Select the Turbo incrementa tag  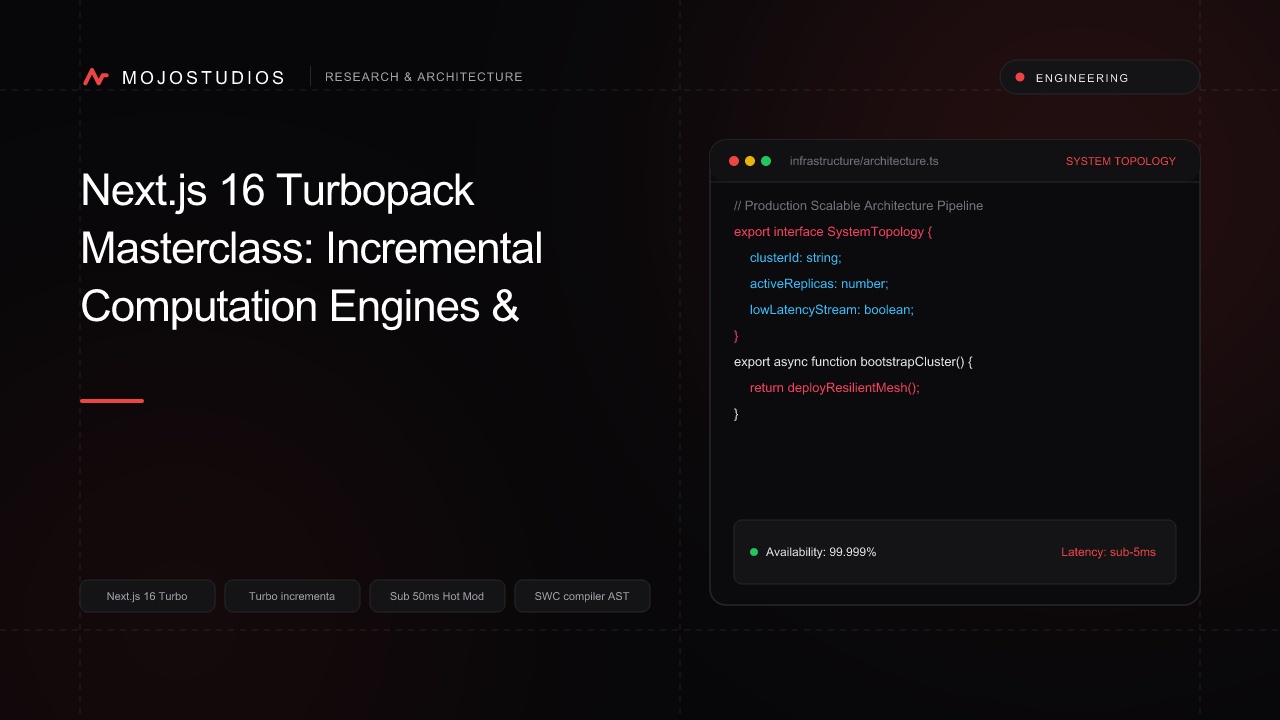pos(292,596)
